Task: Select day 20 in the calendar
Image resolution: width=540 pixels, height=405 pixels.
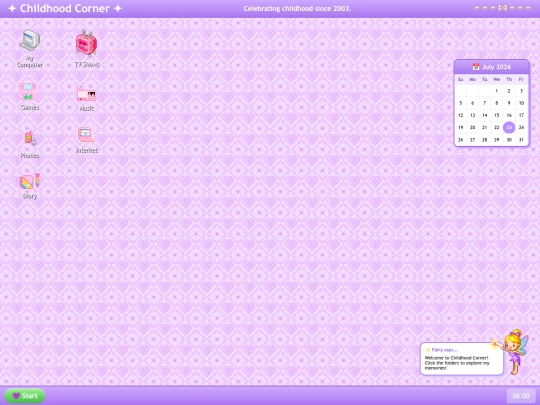Action: [x=472, y=127]
